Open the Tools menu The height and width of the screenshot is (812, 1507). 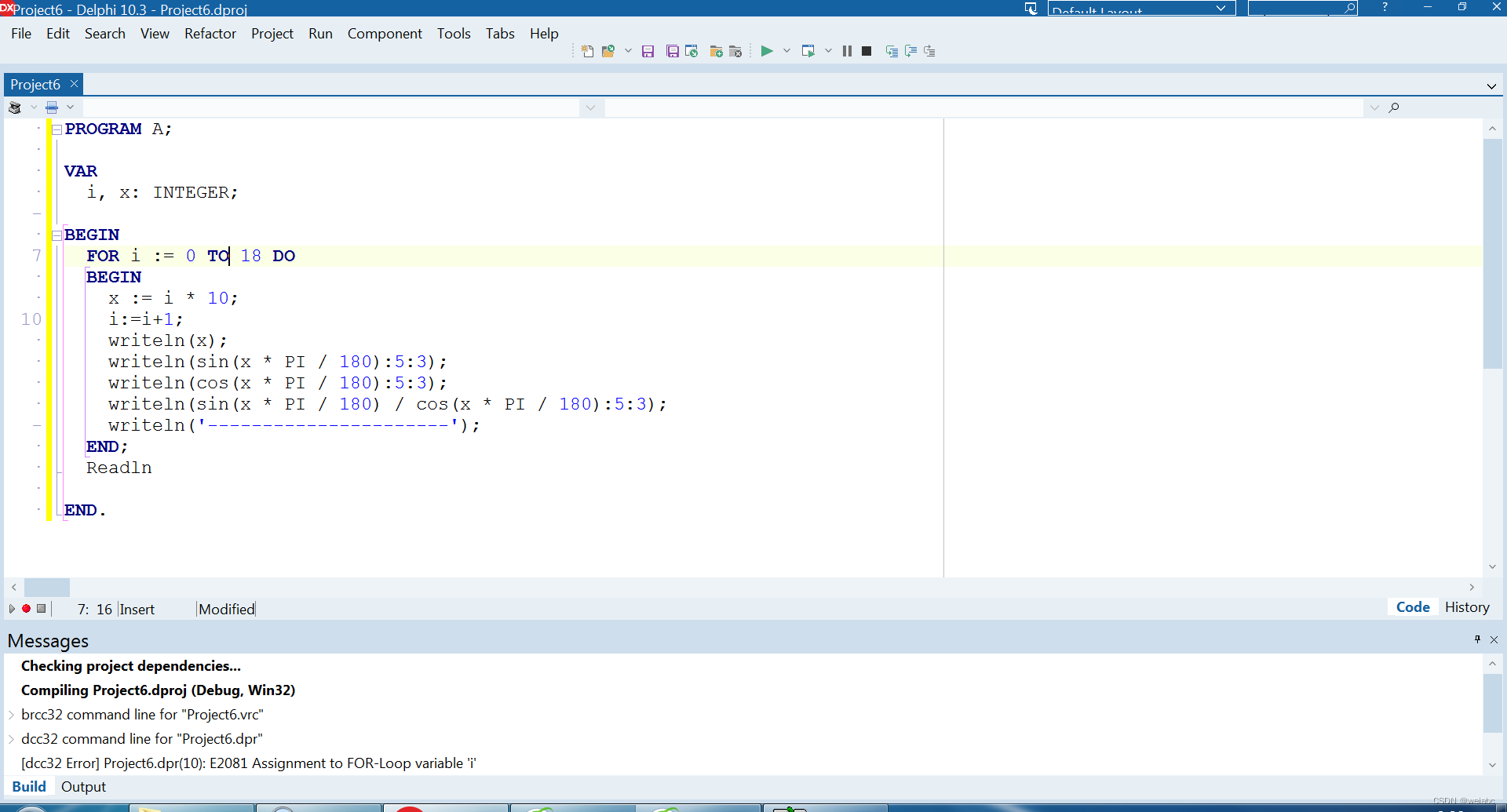click(x=454, y=34)
